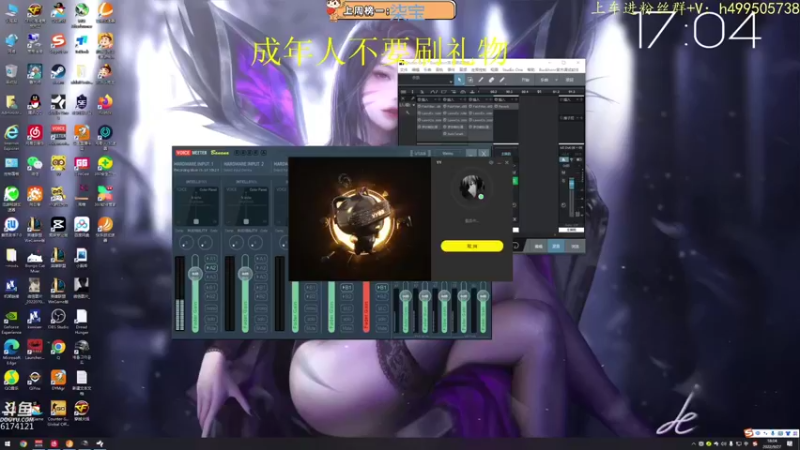Toggle A3 output on Hardware Input 1
Image resolution: width=800 pixels, height=450 pixels.
[211, 277]
